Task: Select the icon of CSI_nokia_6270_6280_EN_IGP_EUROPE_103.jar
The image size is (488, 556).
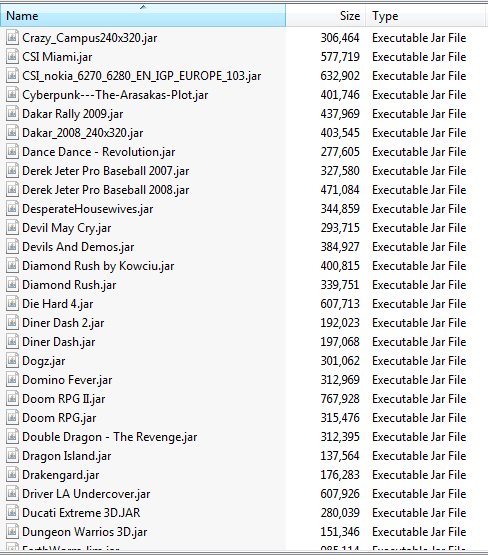Action: pos(12,76)
